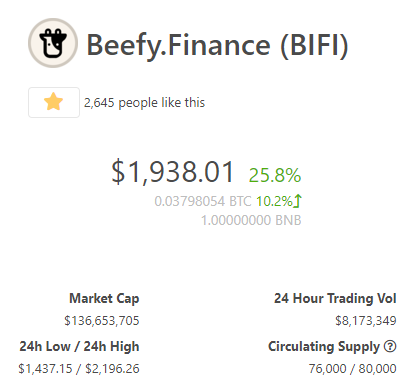Click the $136,653,705 market cap value

coord(102,321)
